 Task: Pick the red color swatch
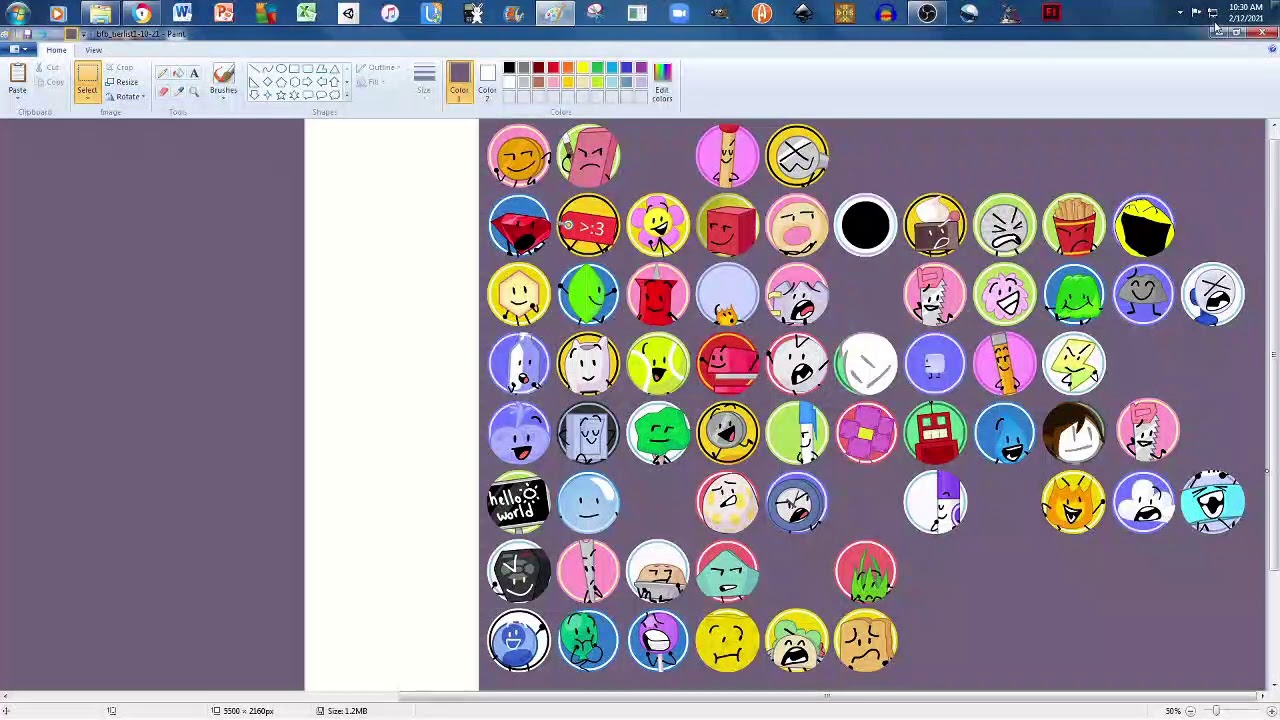pos(553,68)
